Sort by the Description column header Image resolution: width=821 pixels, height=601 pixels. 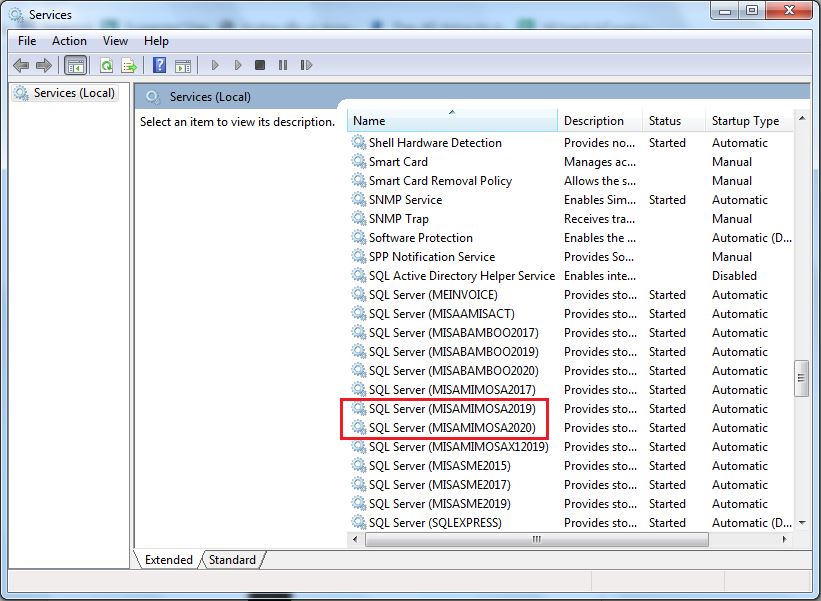[600, 121]
